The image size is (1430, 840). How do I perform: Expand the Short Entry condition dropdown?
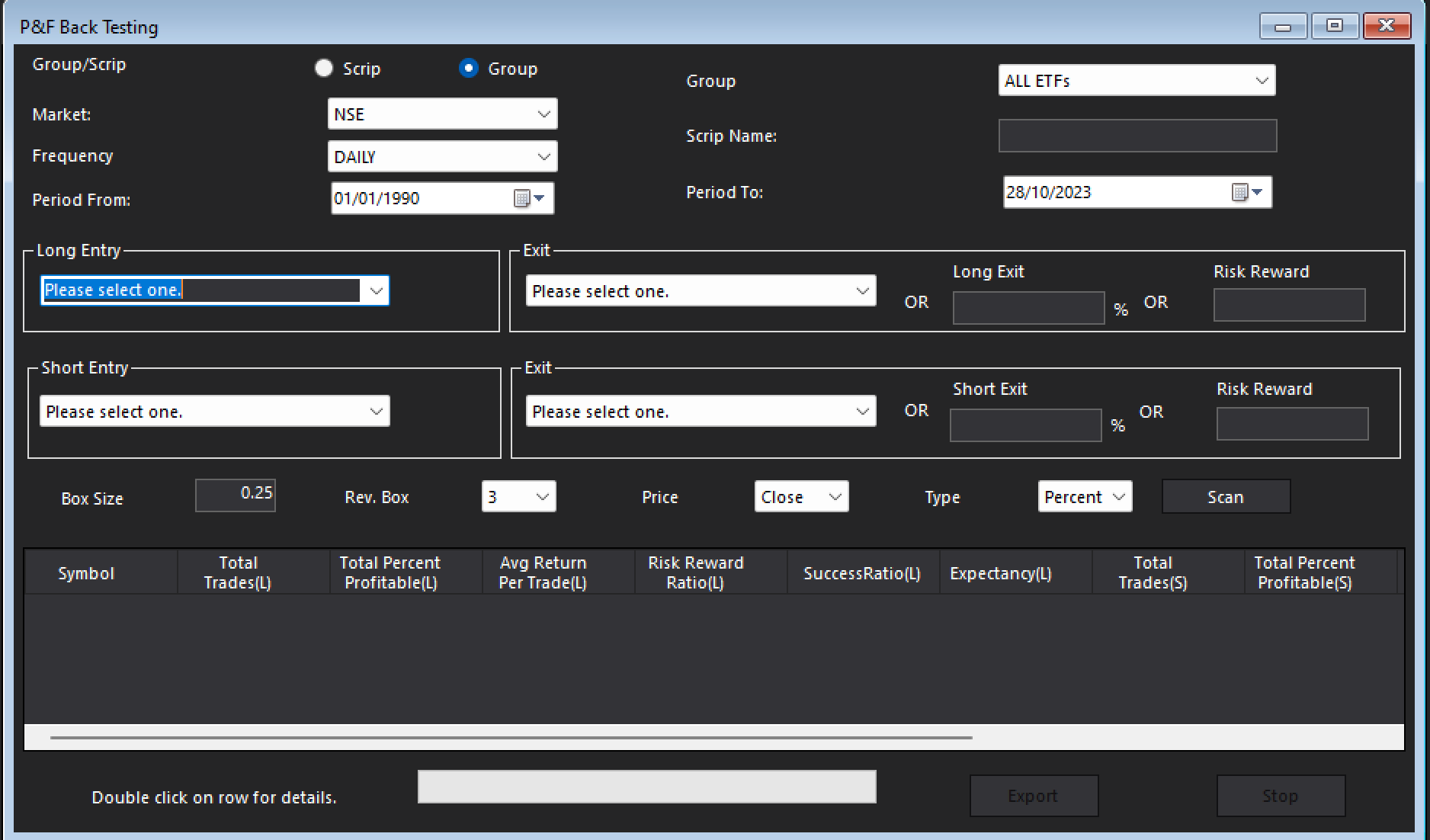(214, 411)
